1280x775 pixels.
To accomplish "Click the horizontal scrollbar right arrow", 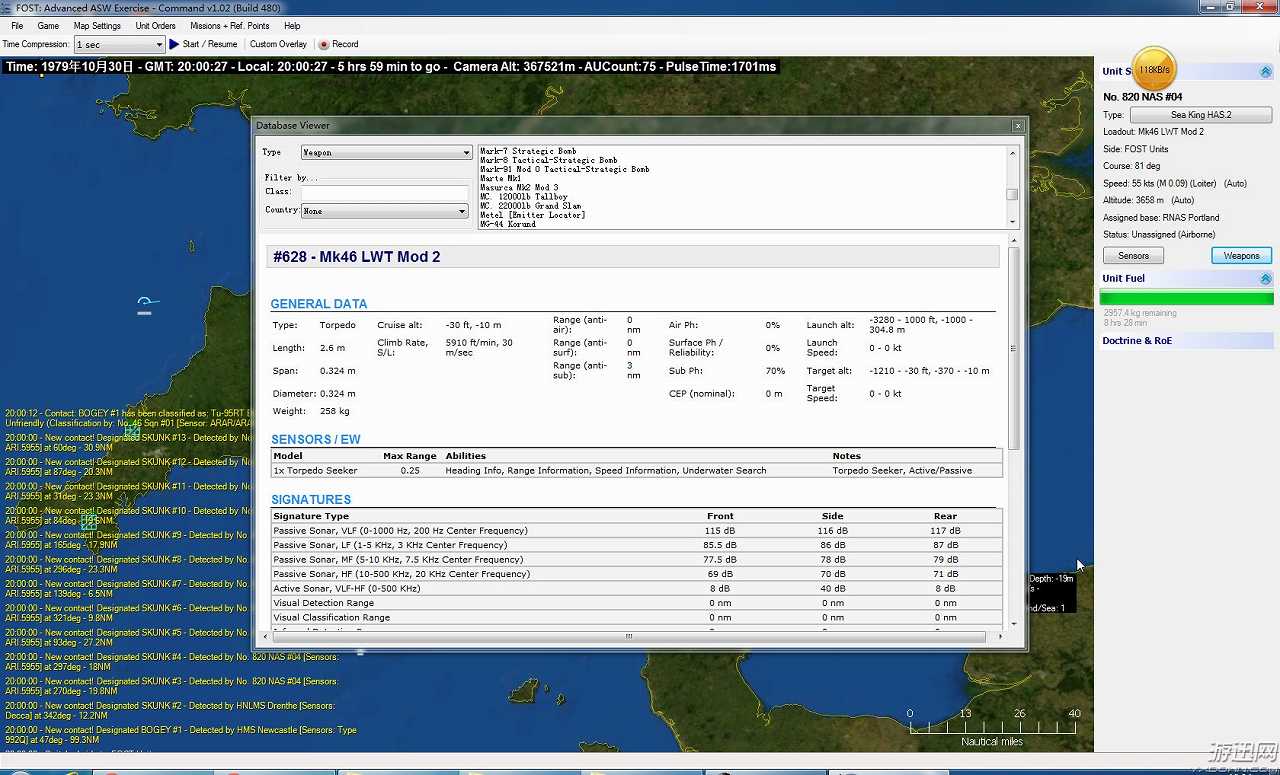I will [1000, 636].
